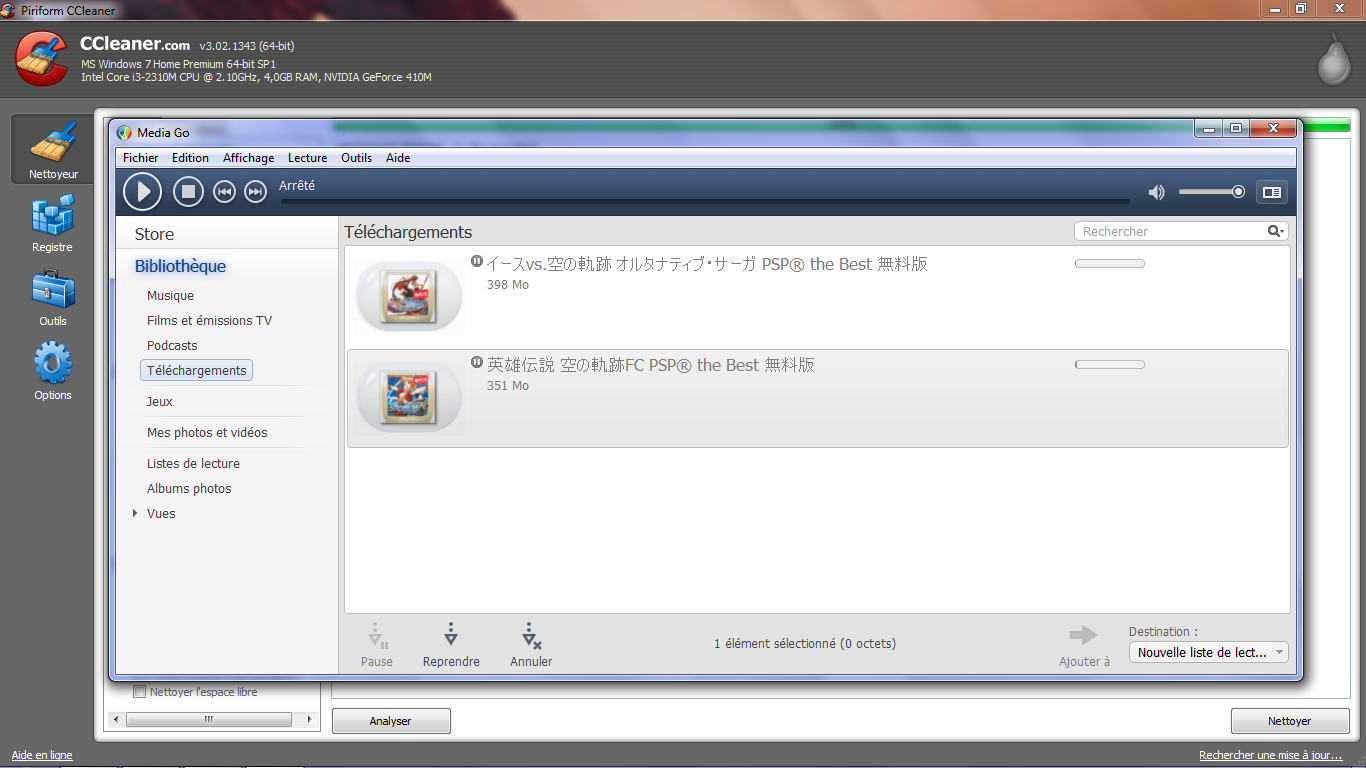Click the Aide en ligne link
The height and width of the screenshot is (768, 1366).
click(x=42, y=755)
